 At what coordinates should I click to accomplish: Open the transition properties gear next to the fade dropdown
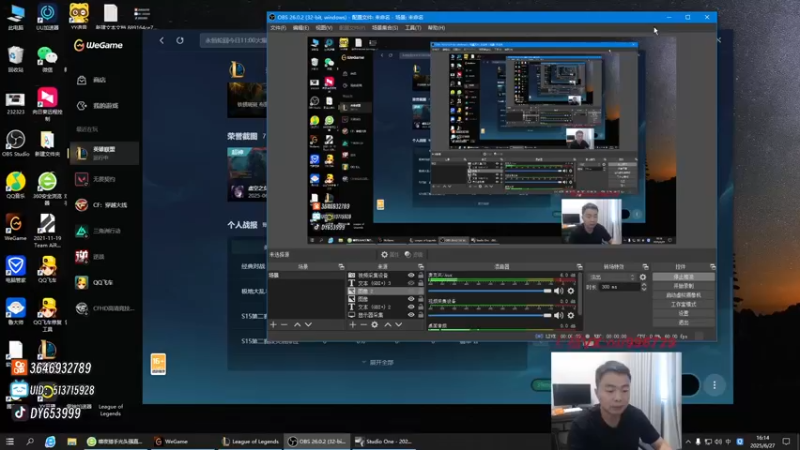(643, 277)
